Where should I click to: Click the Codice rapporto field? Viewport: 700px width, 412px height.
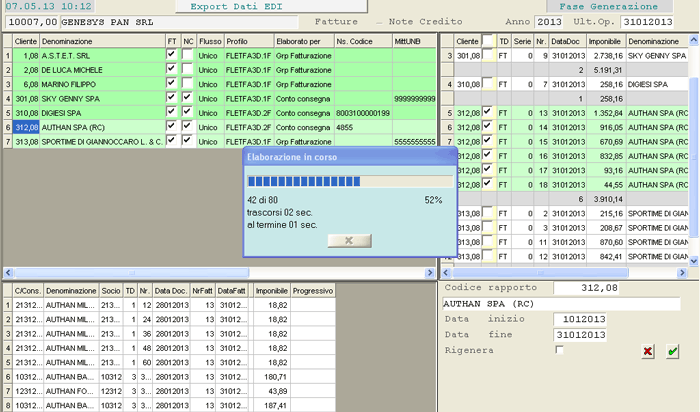587,288
